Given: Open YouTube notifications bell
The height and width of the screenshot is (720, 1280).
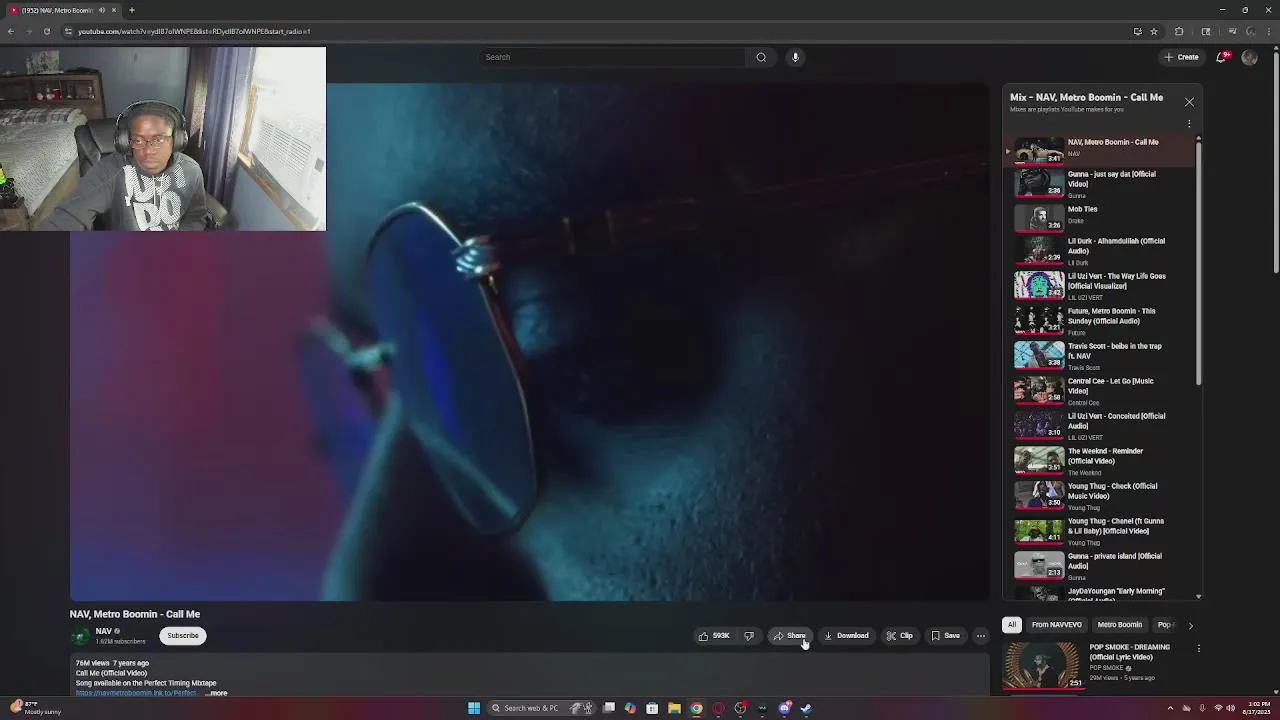Looking at the screenshot, I should coord(1221,57).
